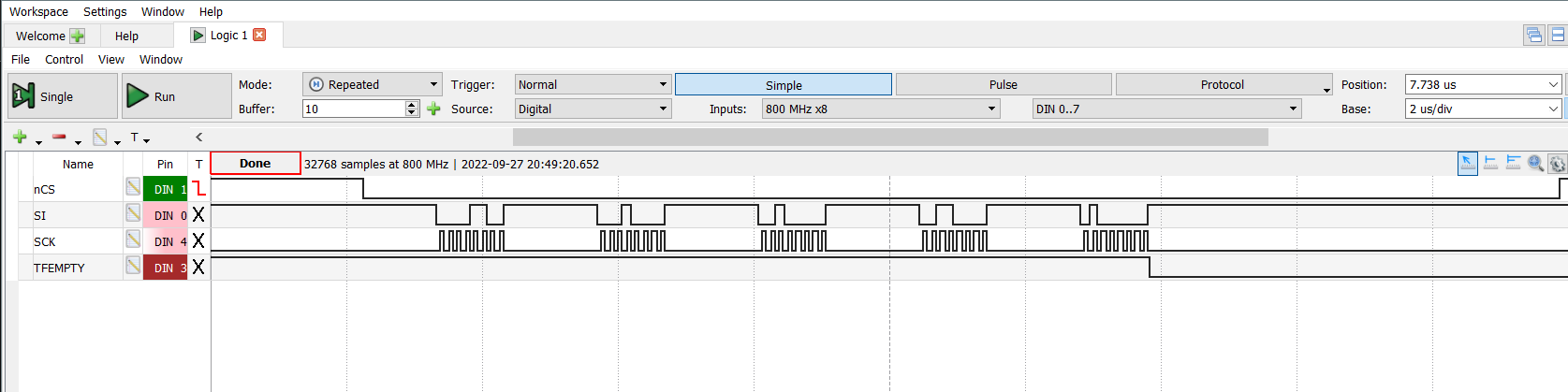
Task: Toggle TFEMPTY trigger condition X
Action: (198, 268)
